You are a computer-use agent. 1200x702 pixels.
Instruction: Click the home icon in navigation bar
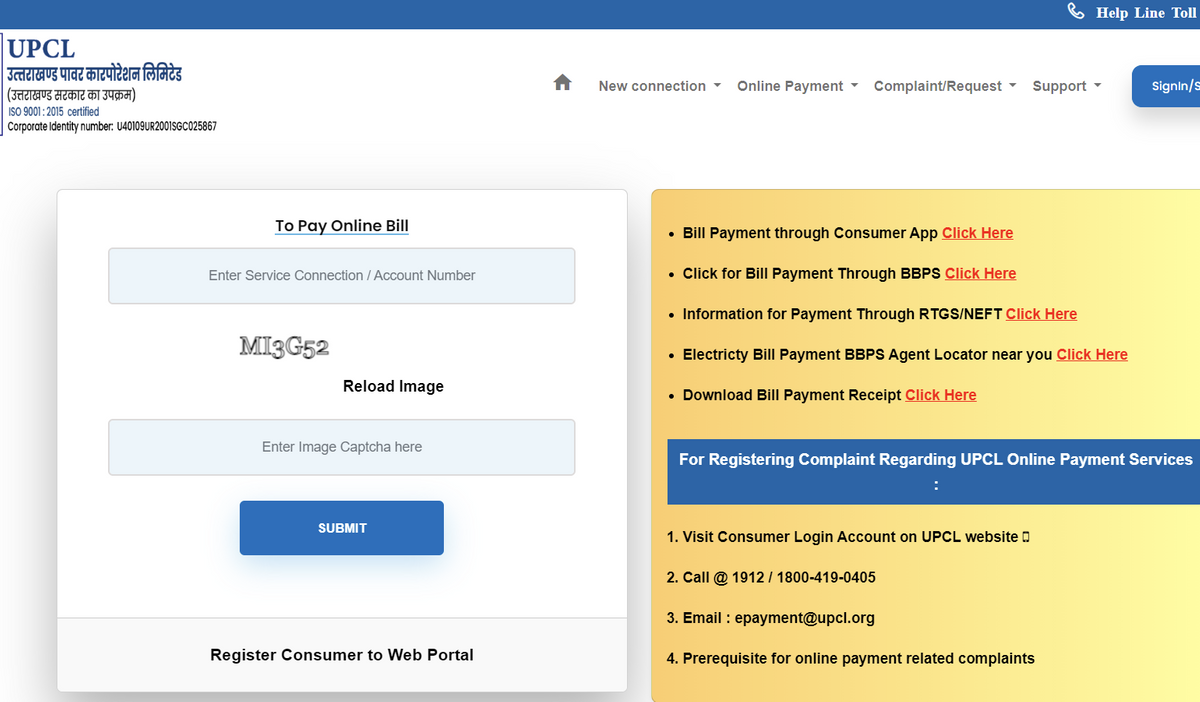[562, 84]
